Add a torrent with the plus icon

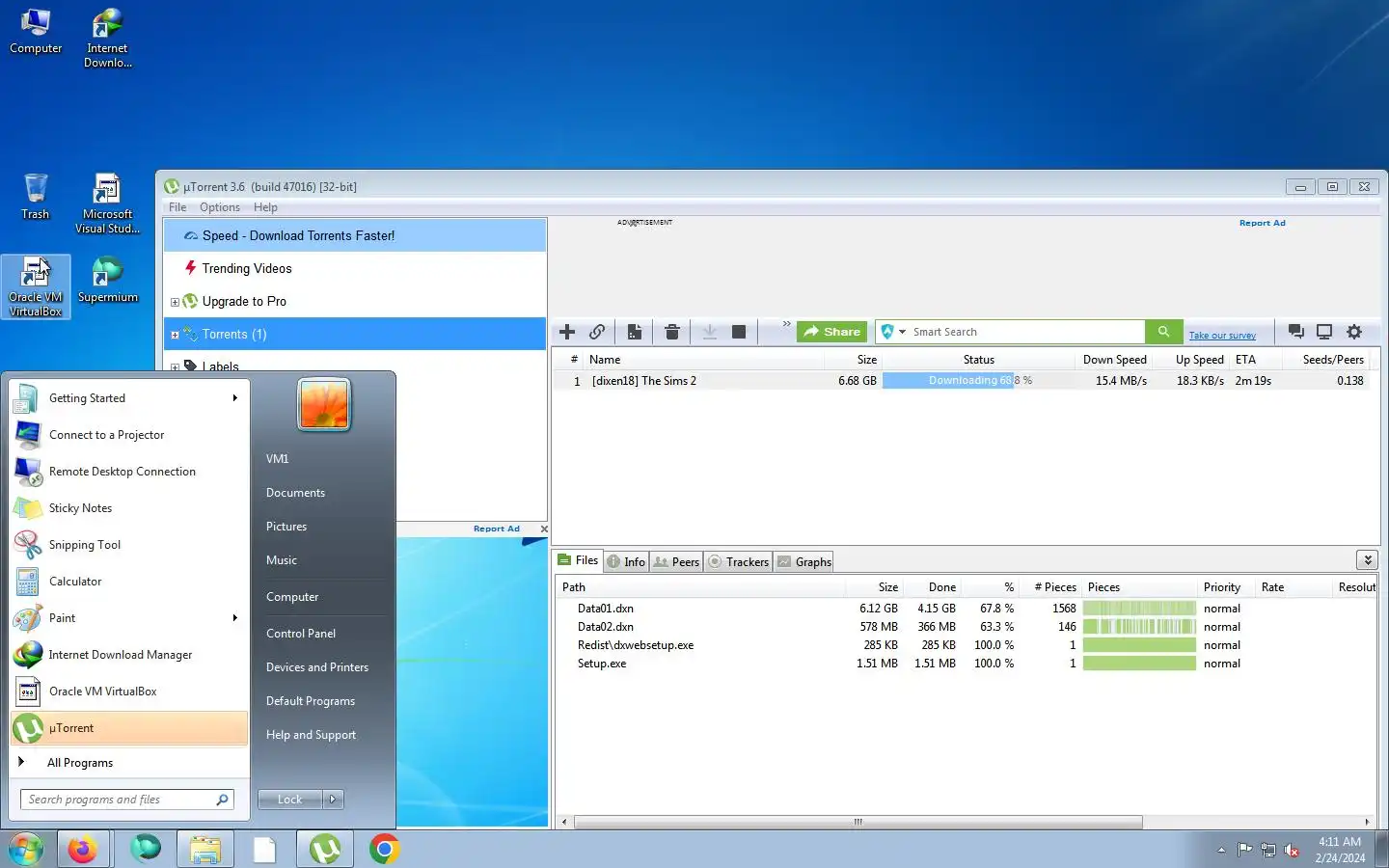(x=567, y=332)
